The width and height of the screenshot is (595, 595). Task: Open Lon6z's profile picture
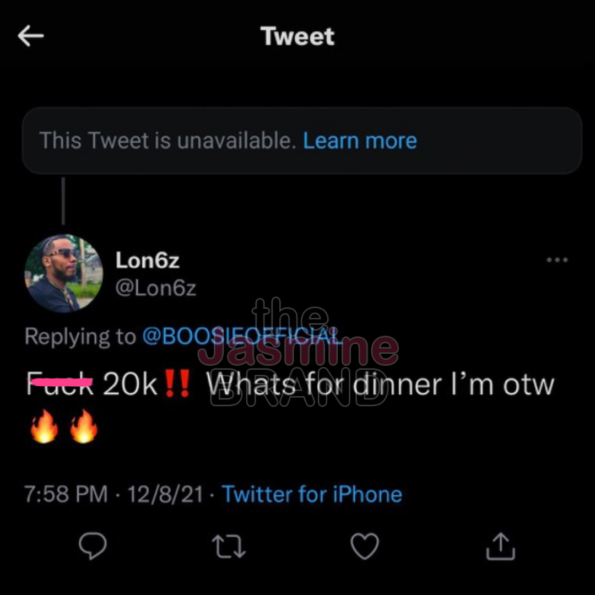click(x=63, y=273)
